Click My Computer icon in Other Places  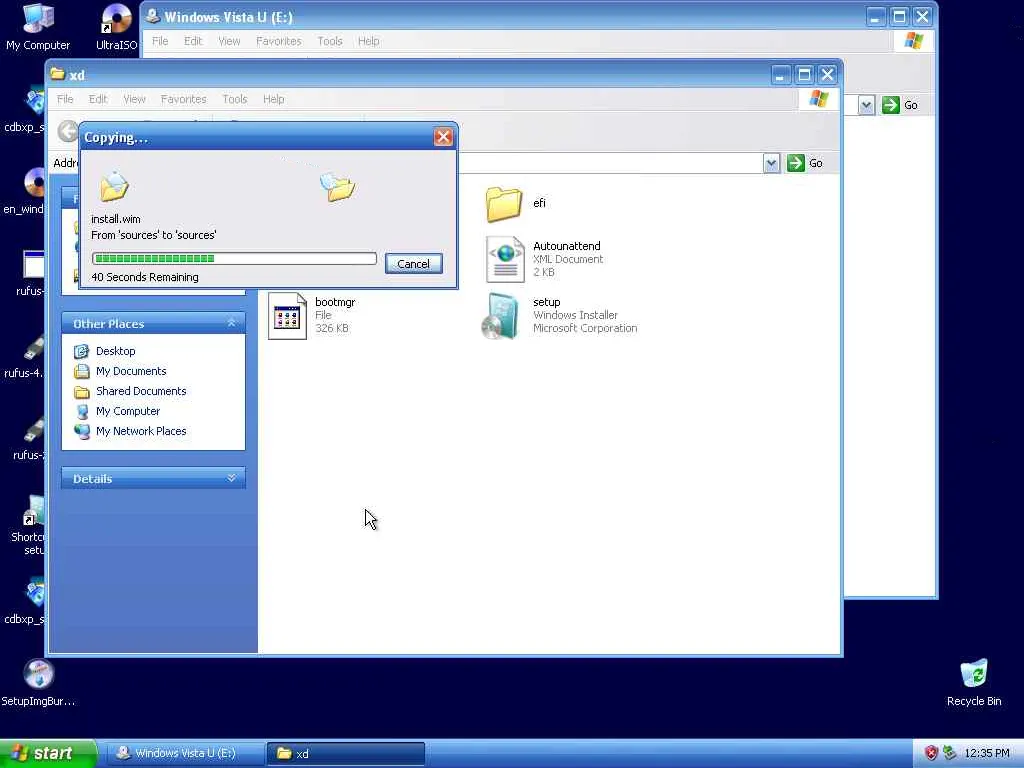pyautogui.click(x=82, y=411)
